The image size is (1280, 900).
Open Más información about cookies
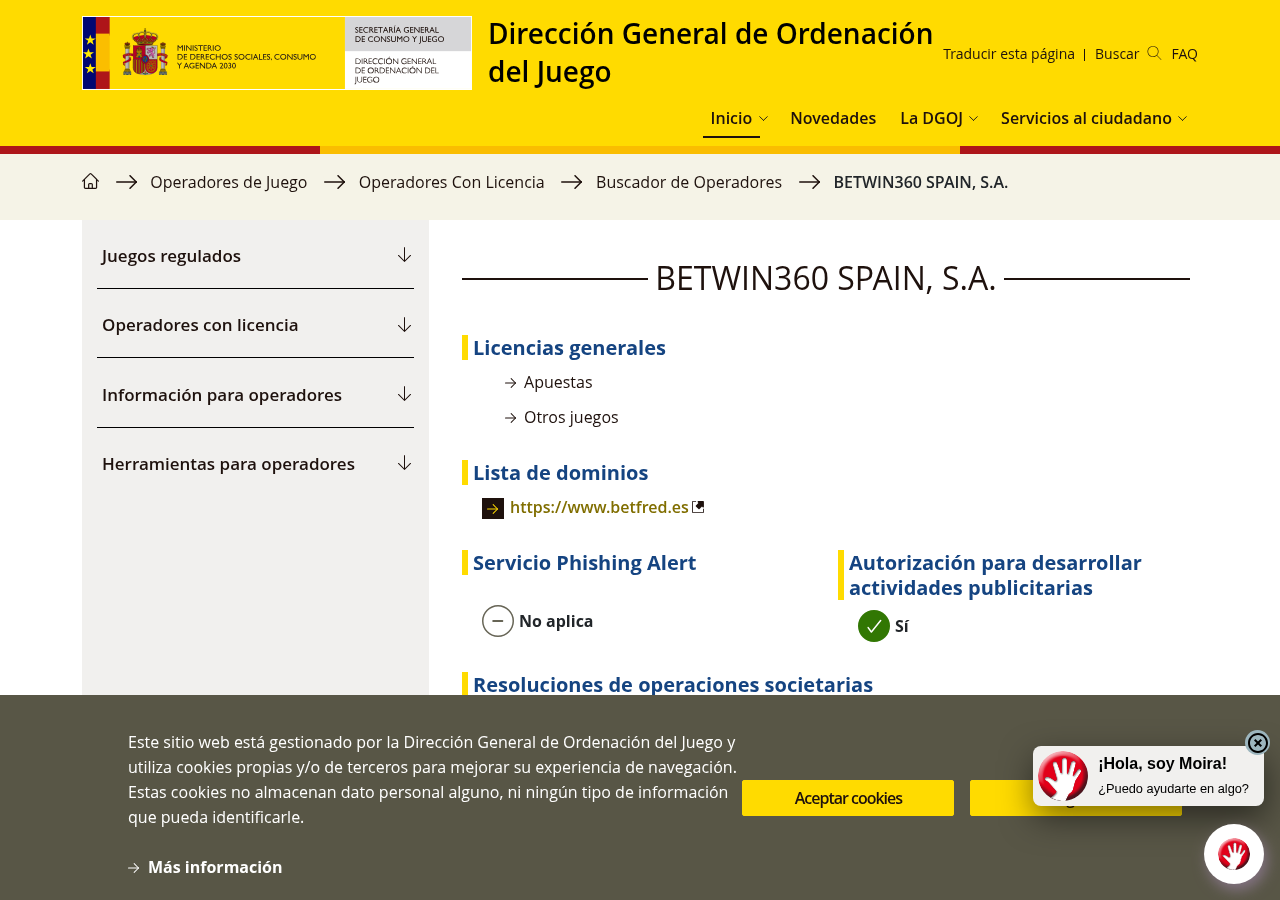[215, 867]
